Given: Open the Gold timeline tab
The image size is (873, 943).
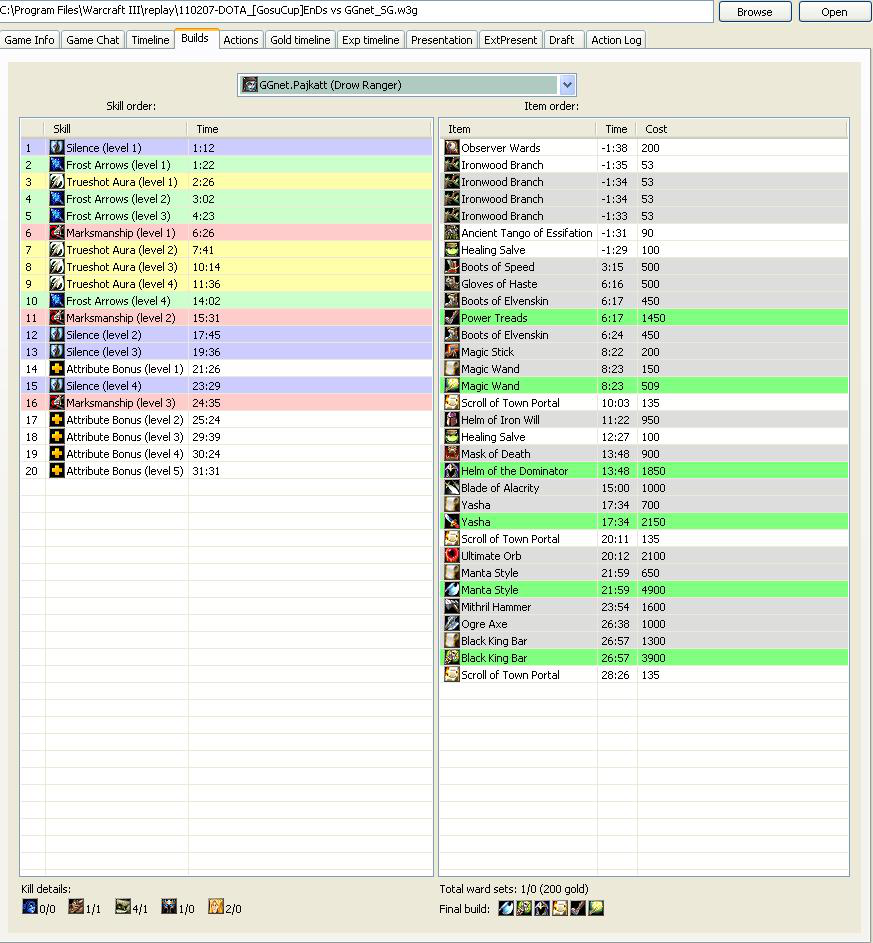Looking at the screenshot, I should pos(300,40).
